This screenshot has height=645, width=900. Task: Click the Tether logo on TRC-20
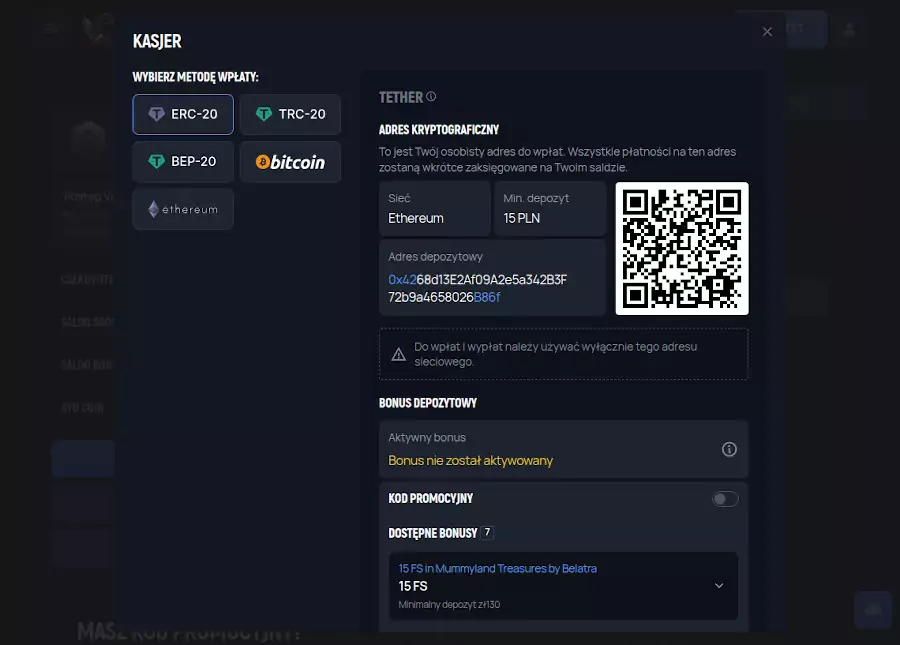point(263,114)
